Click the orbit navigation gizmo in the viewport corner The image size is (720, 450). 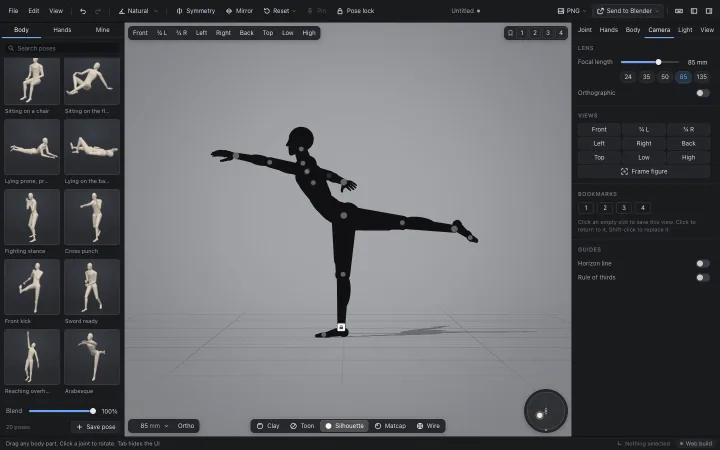point(546,411)
